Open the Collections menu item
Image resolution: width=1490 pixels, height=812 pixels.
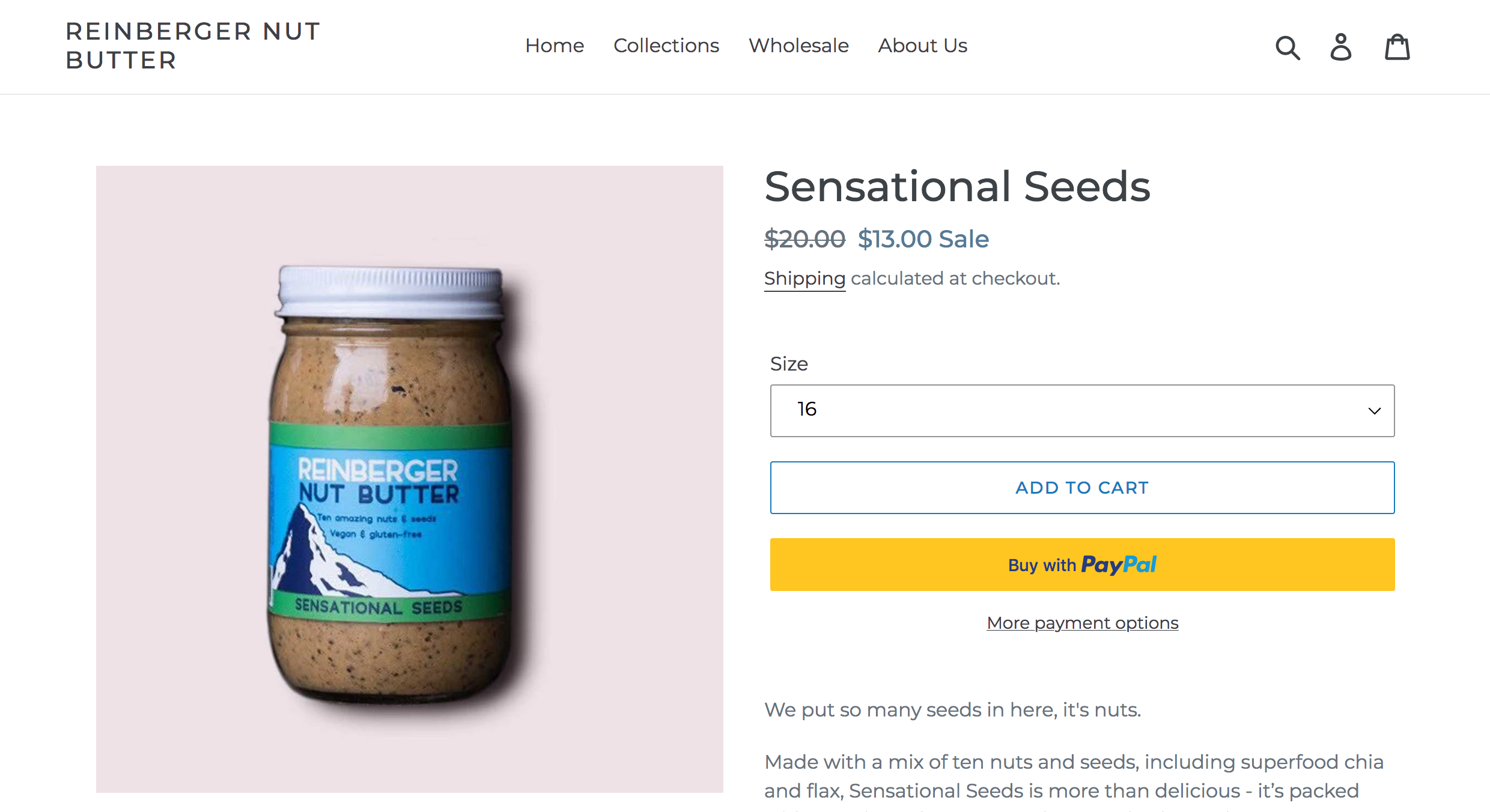tap(666, 46)
